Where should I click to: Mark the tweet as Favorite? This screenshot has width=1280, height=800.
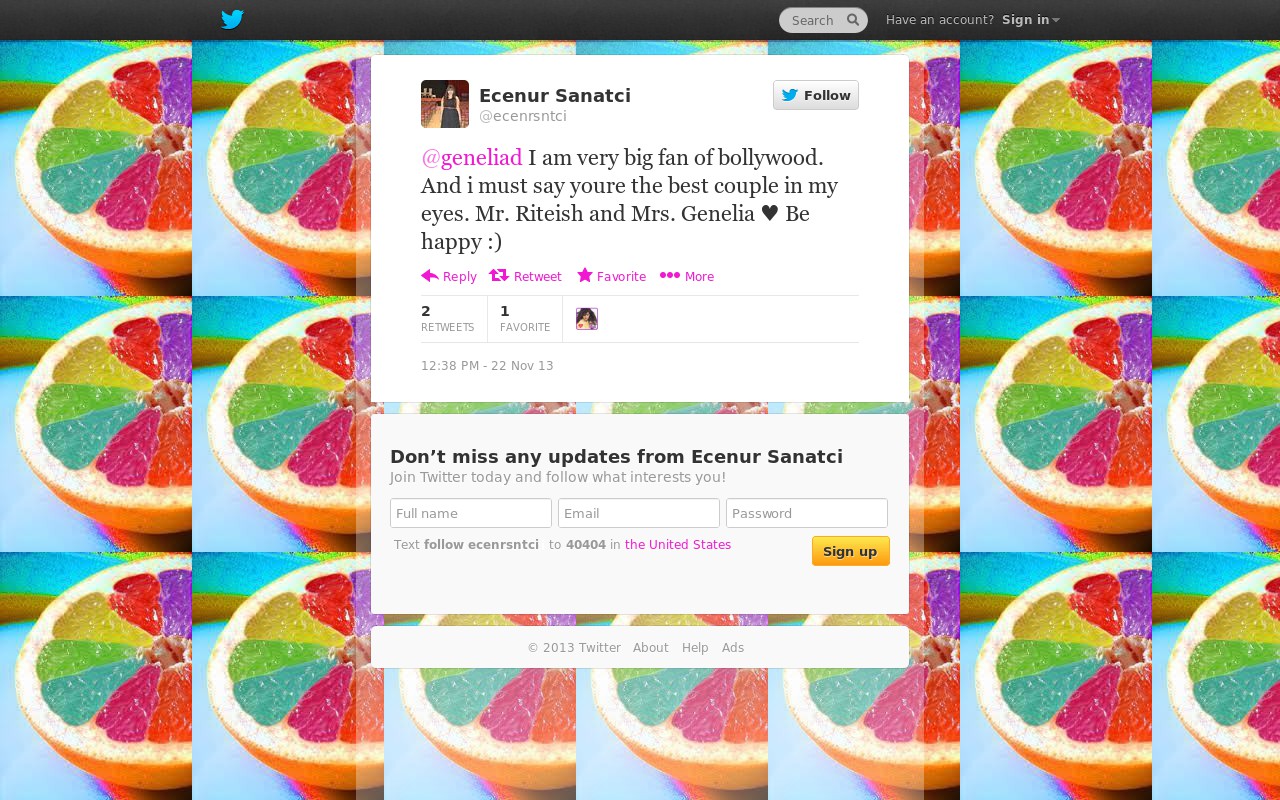pyautogui.click(x=611, y=276)
